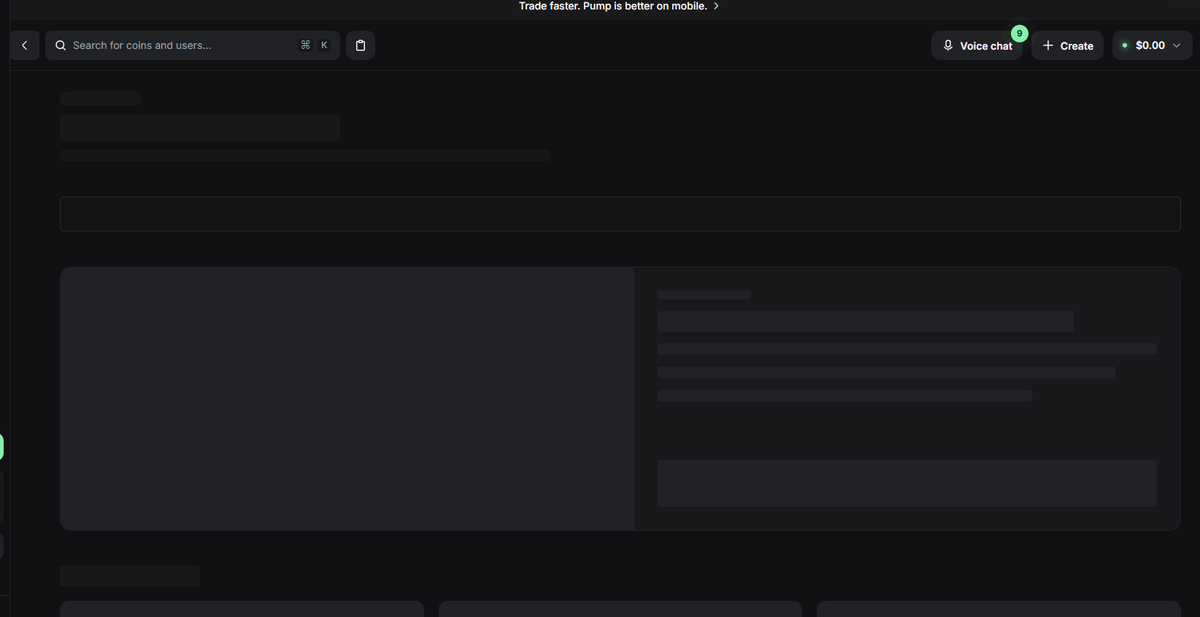1200x617 pixels.
Task: Click the clipboard paste icon button
Action: (x=361, y=45)
